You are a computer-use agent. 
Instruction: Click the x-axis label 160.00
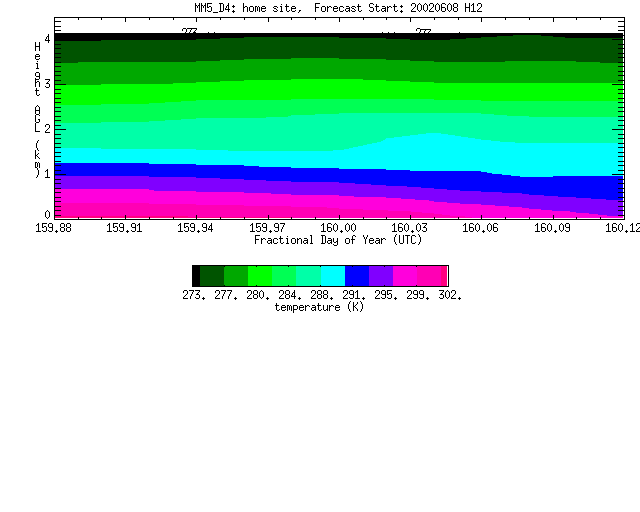point(338,228)
